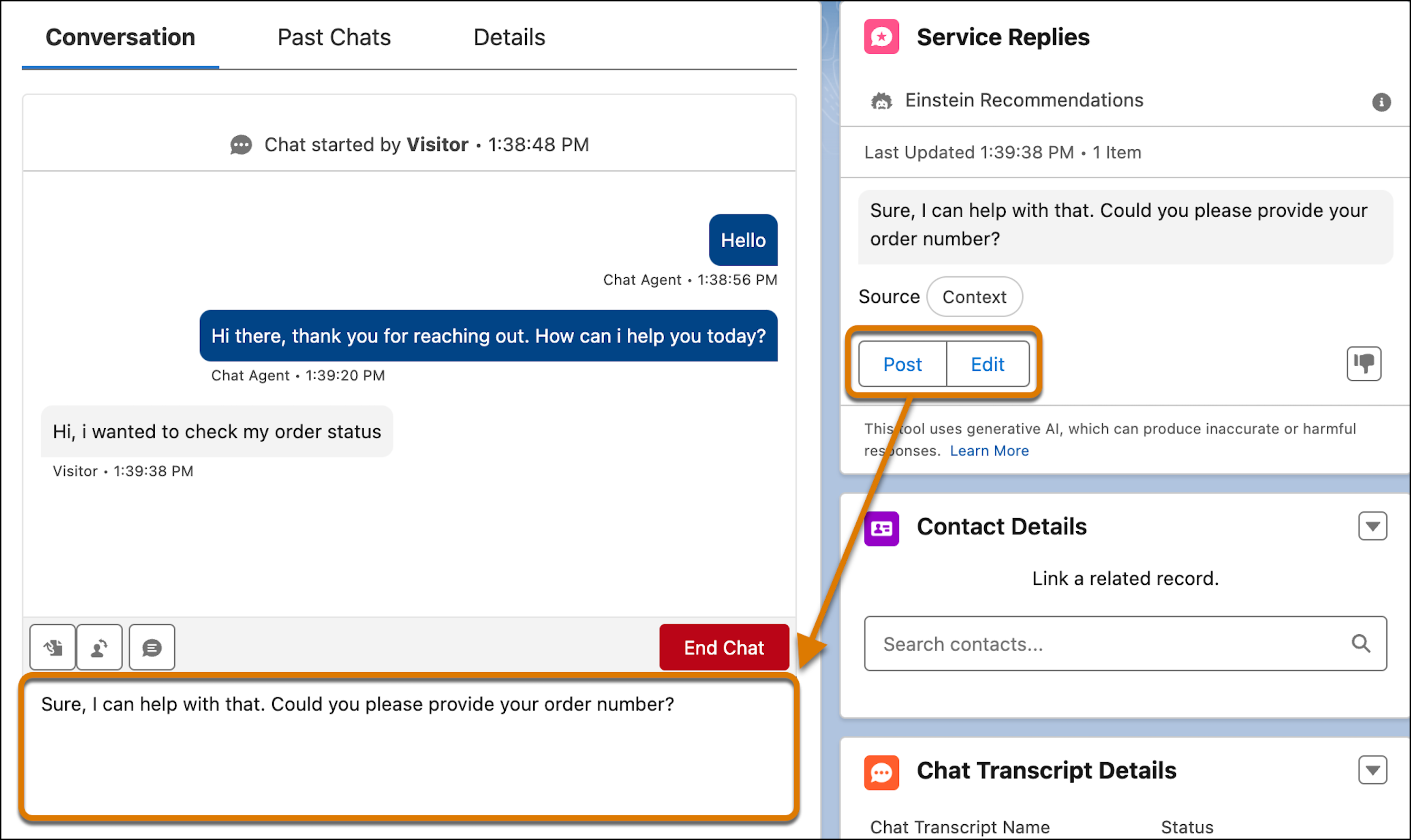Image resolution: width=1411 pixels, height=840 pixels.
Task: Click the Einstein Recommendations info icon
Action: (x=1381, y=102)
